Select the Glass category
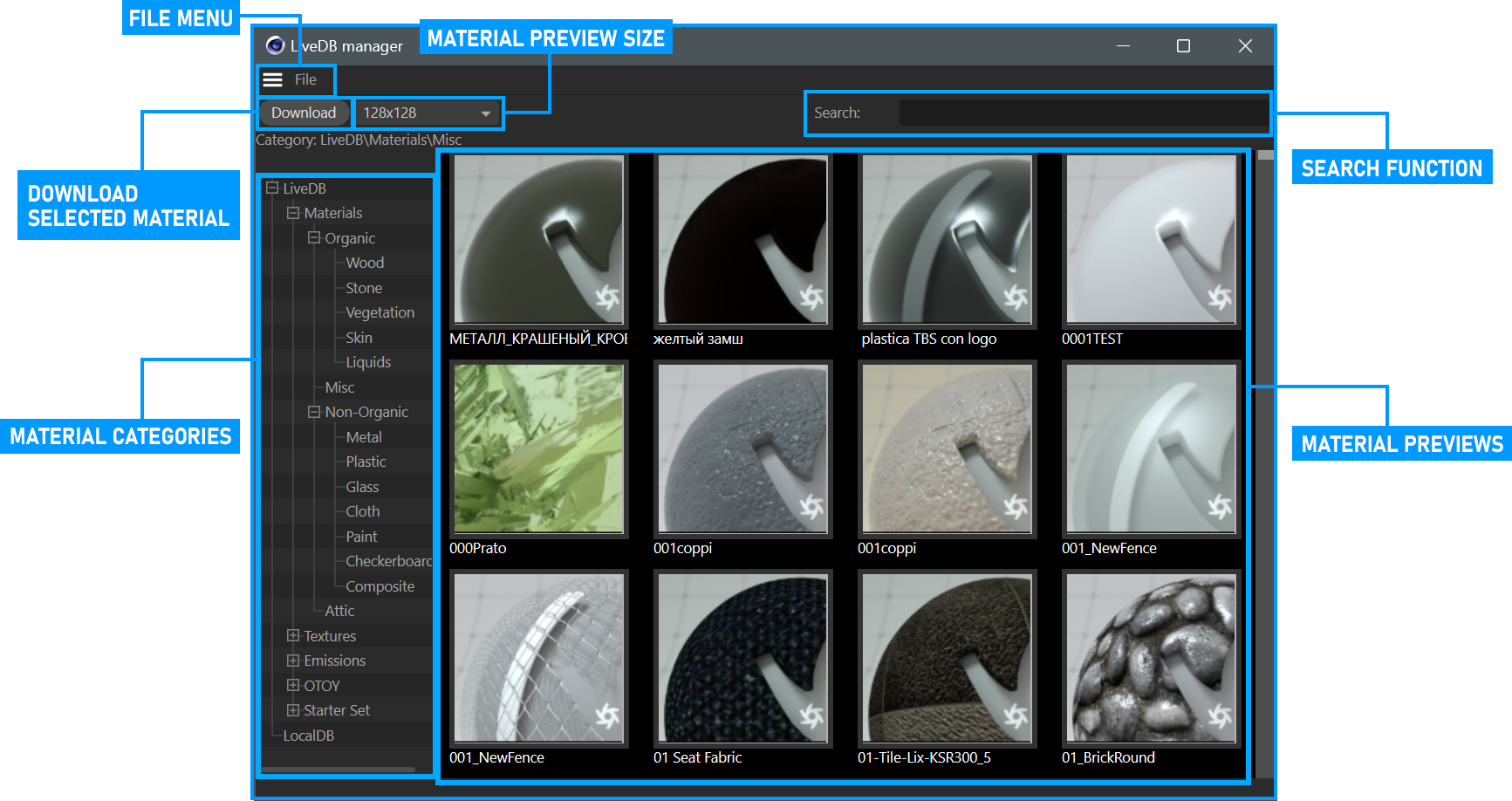 pyautogui.click(x=362, y=488)
